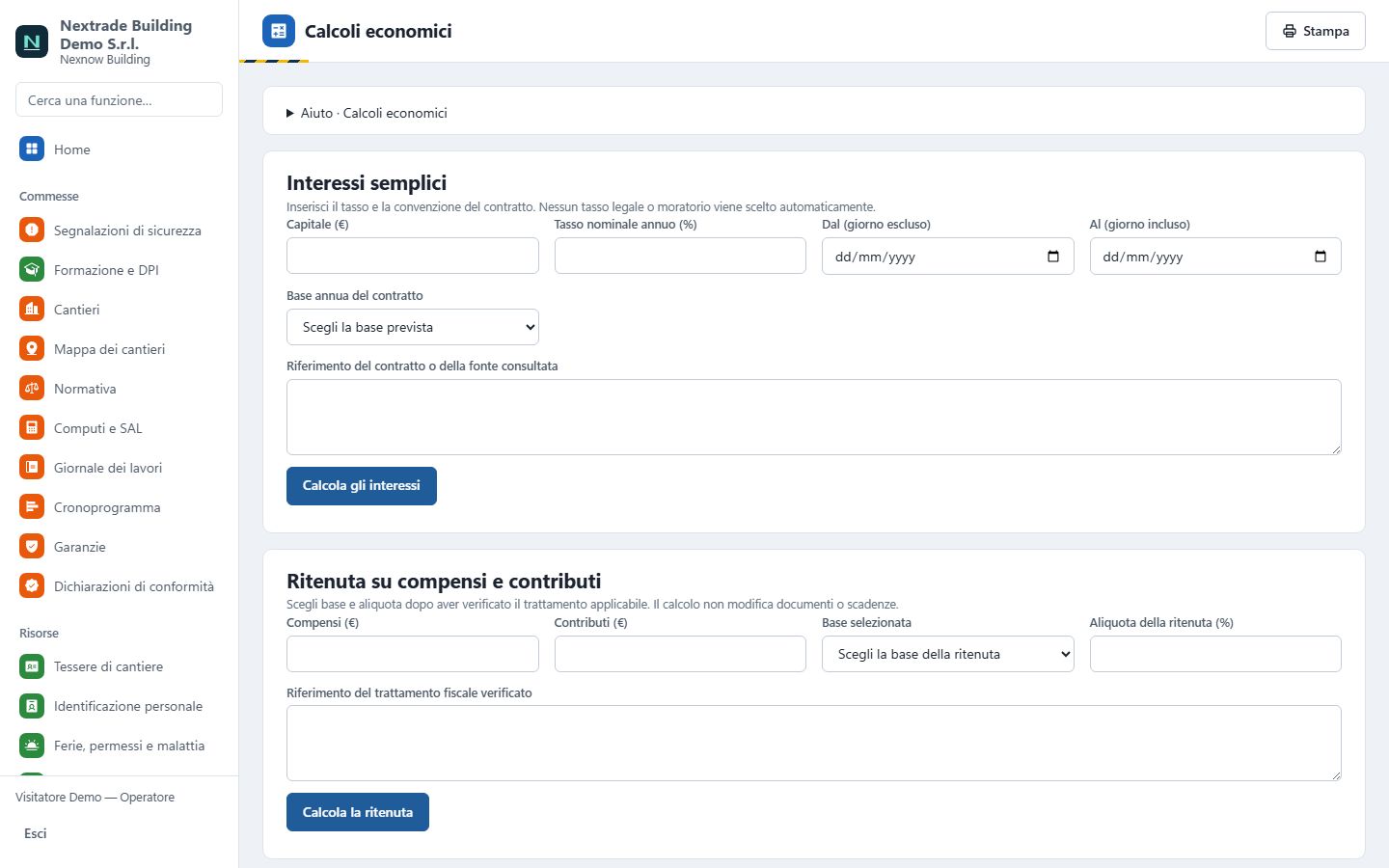Open the Base selezionata ritenuta dropdown
This screenshot has height=868, width=1389.
947,654
